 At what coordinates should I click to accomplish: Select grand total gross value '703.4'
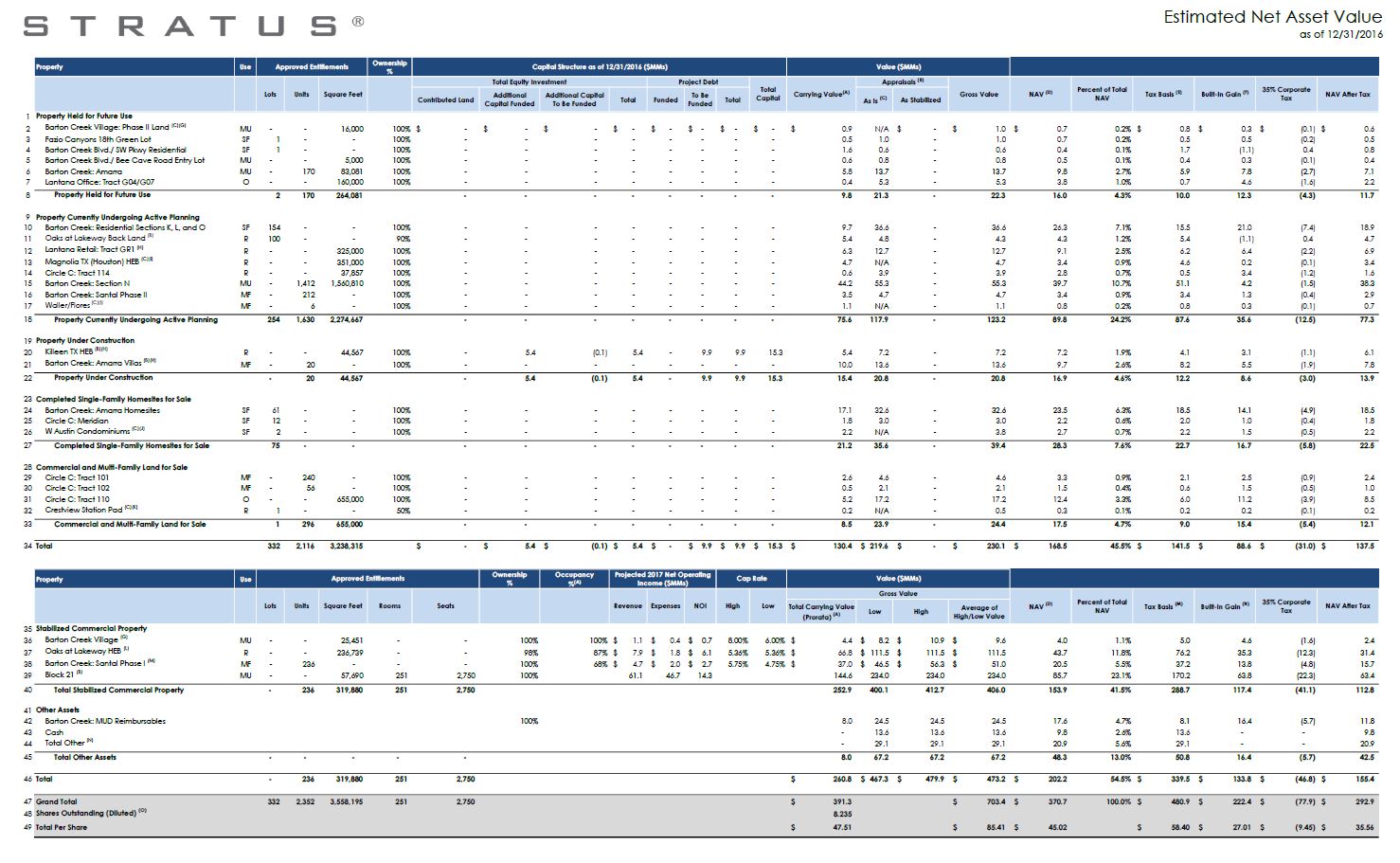(x=996, y=801)
